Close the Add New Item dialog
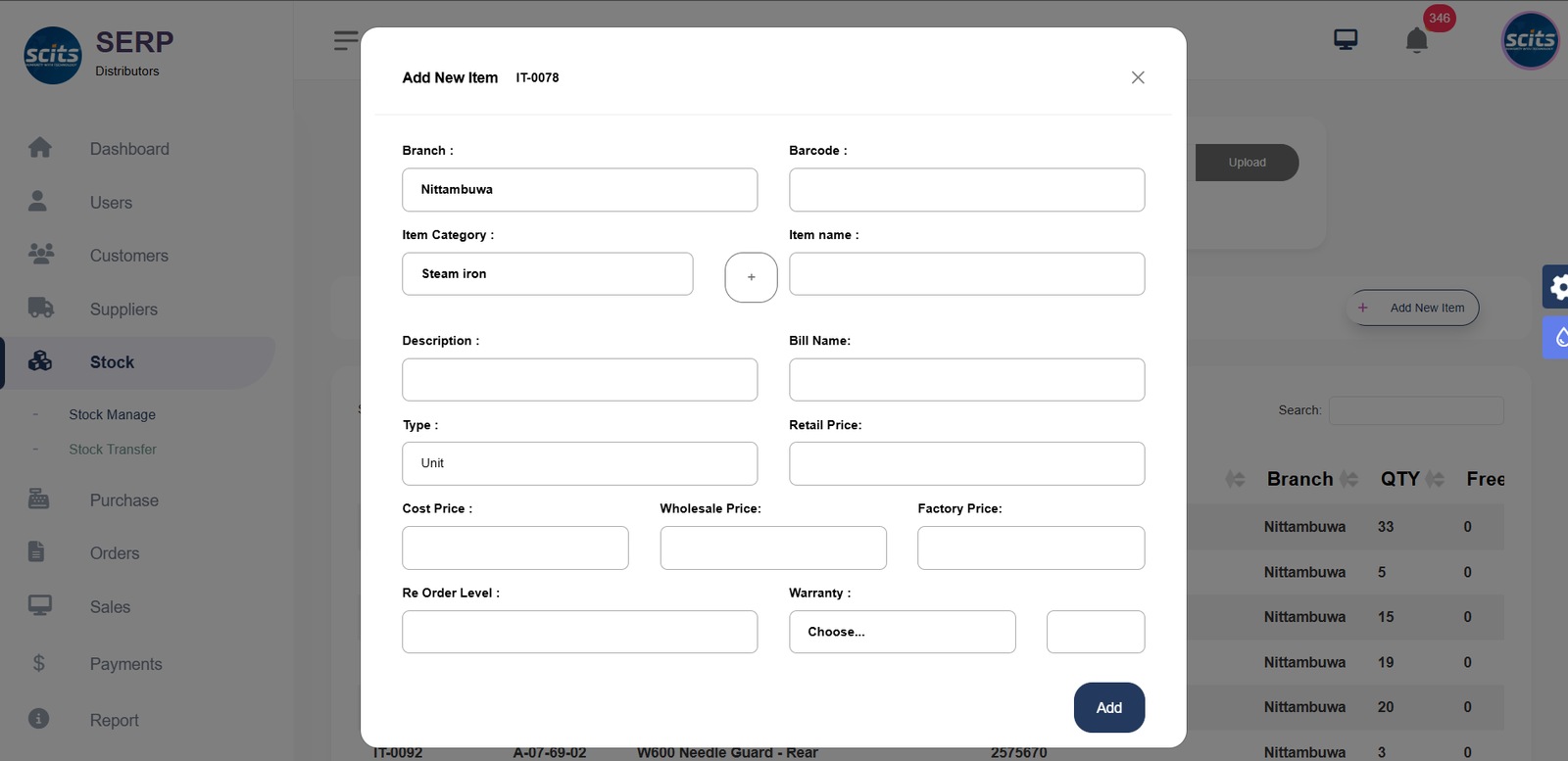Viewport: 1568px width, 761px height. click(1137, 77)
